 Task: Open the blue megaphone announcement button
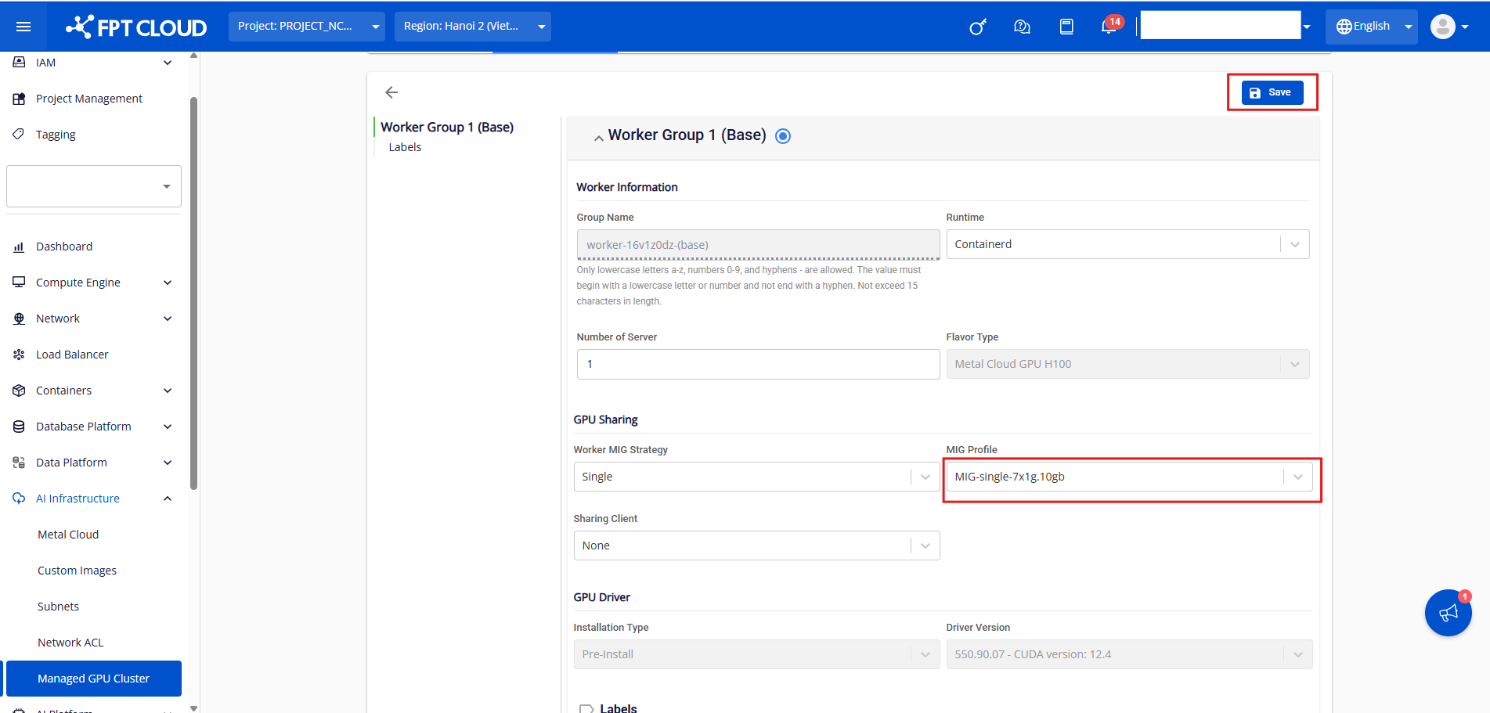(x=1448, y=612)
